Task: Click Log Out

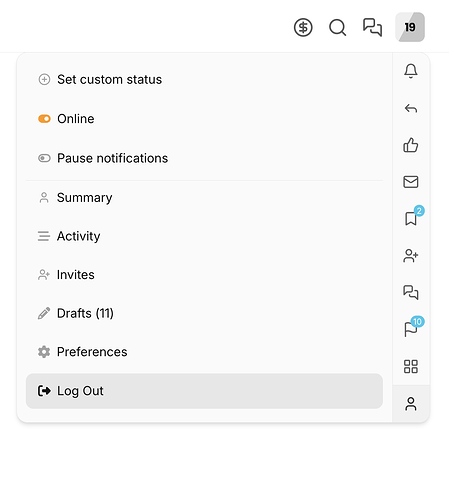Action: [204, 391]
